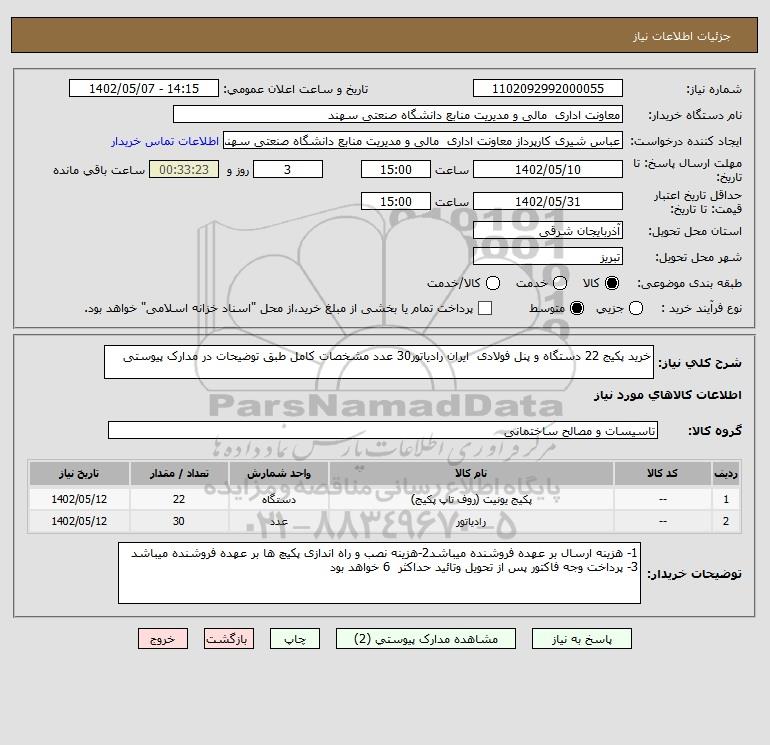Click the 'ردیف' column header

point(726,473)
